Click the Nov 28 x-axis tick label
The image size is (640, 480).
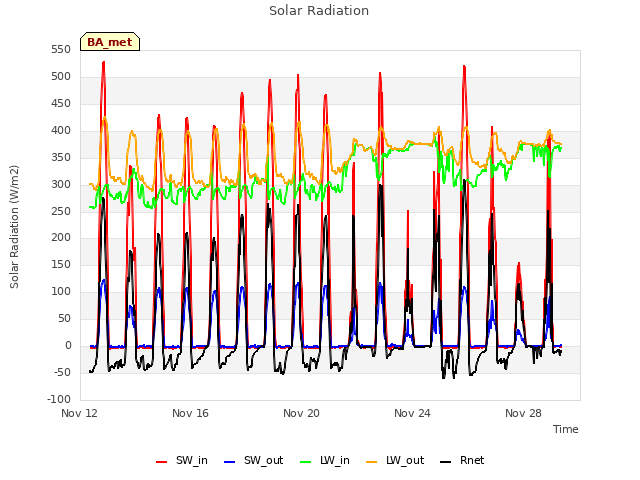[x=523, y=413]
